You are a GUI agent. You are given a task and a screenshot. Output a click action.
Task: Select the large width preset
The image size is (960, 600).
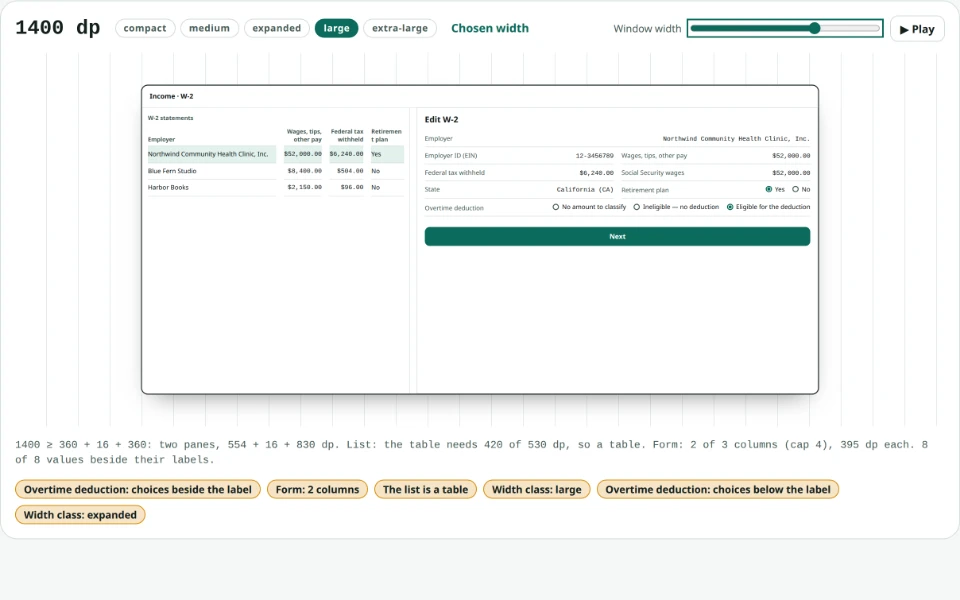tap(336, 28)
